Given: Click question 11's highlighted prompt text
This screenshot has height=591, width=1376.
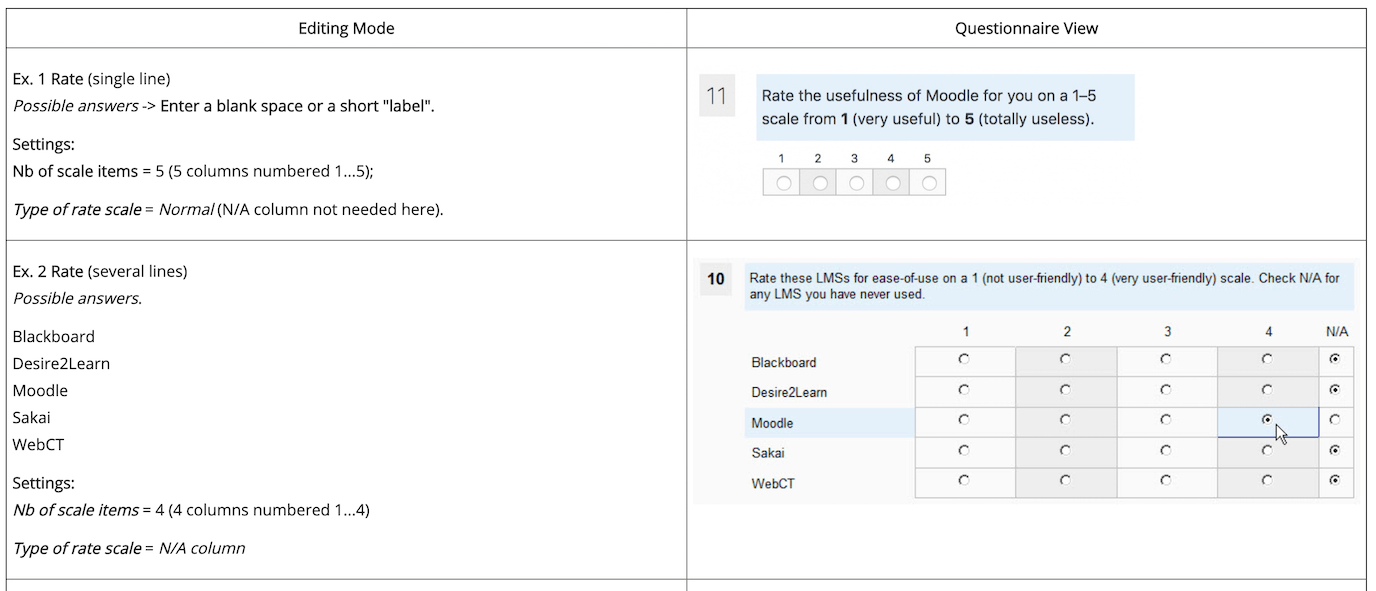Looking at the screenshot, I should (x=944, y=106).
